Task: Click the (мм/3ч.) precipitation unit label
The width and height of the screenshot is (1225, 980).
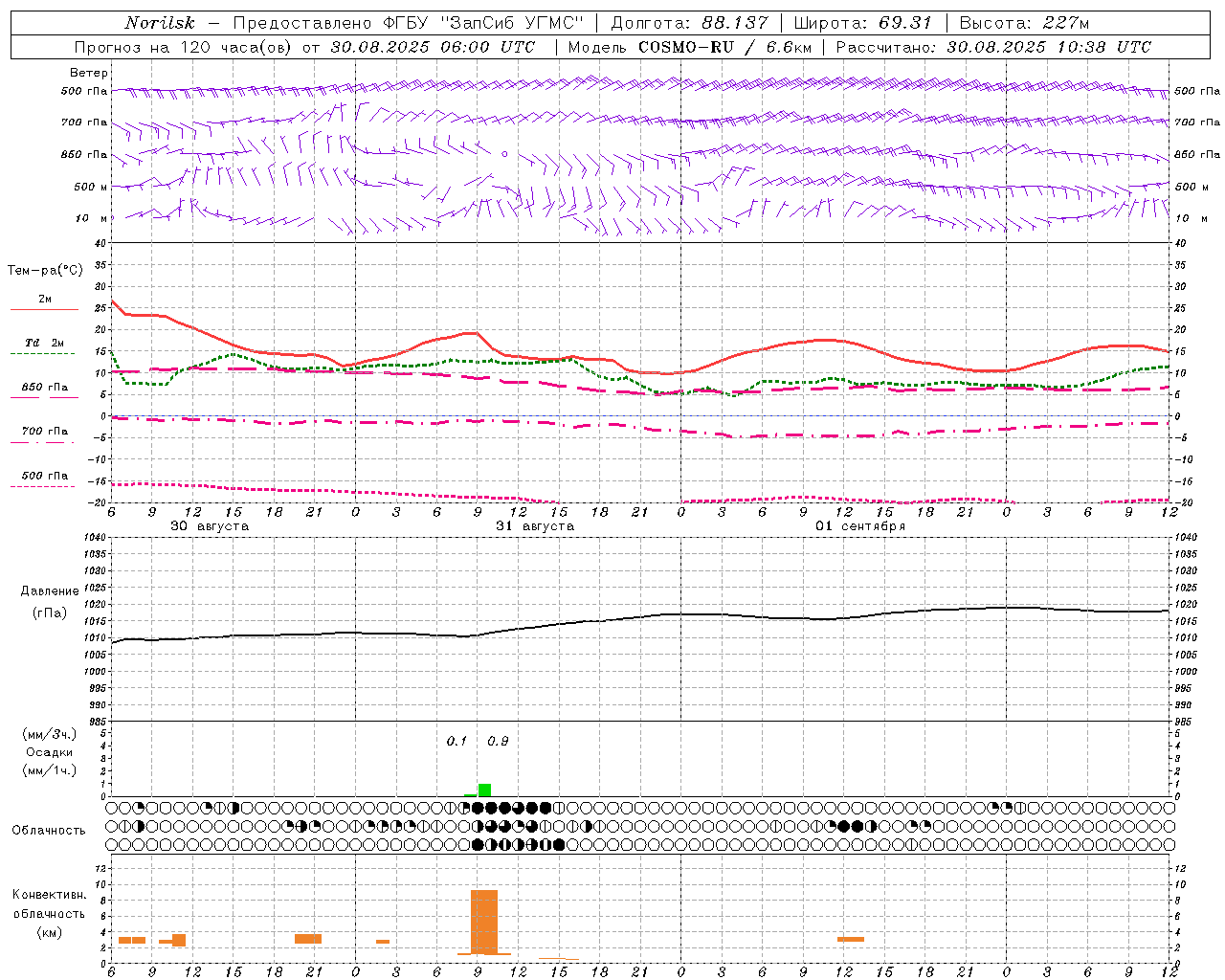Action: [50, 734]
